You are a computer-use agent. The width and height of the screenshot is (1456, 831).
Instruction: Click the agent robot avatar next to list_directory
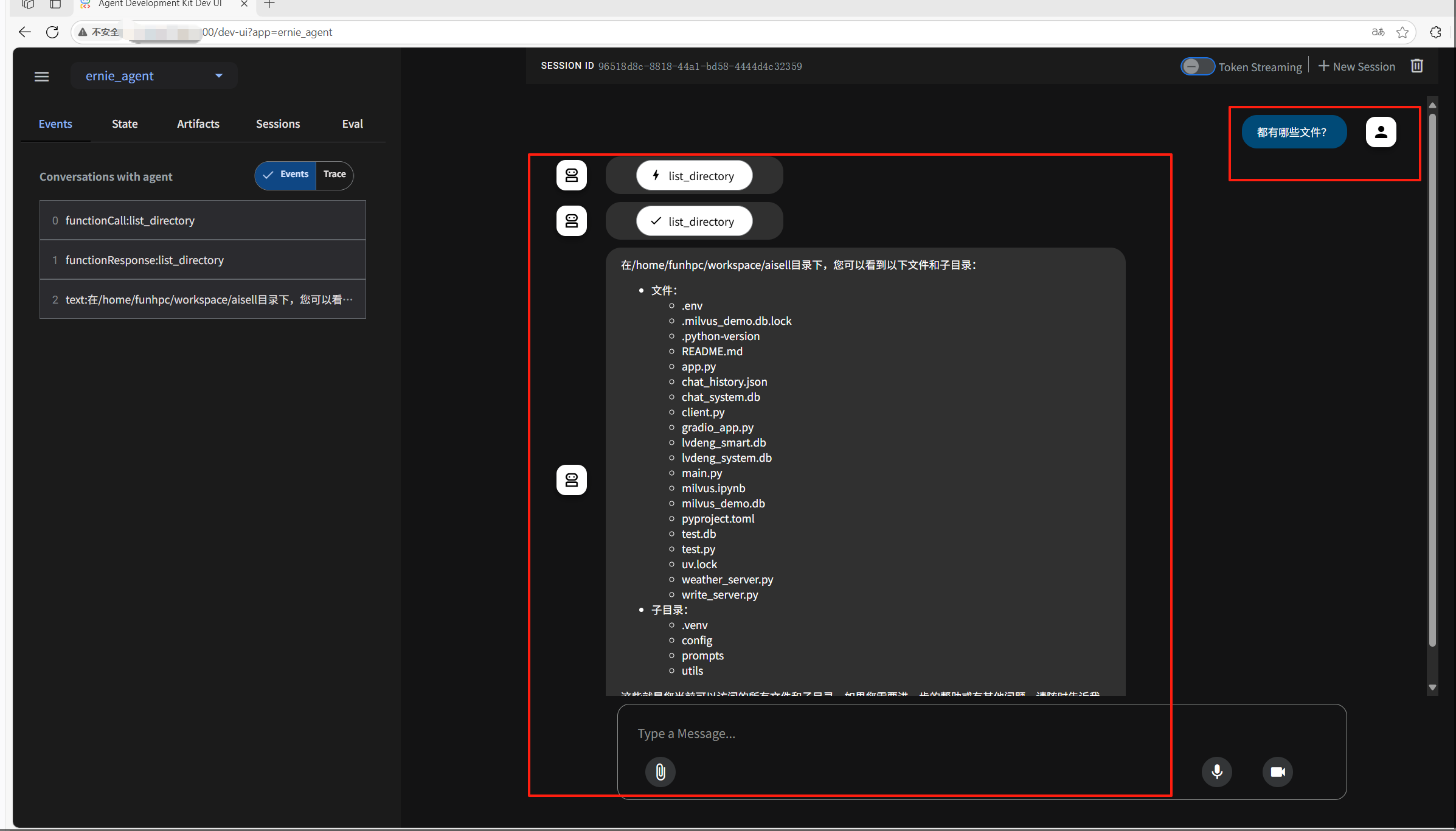pyautogui.click(x=571, y=175)
